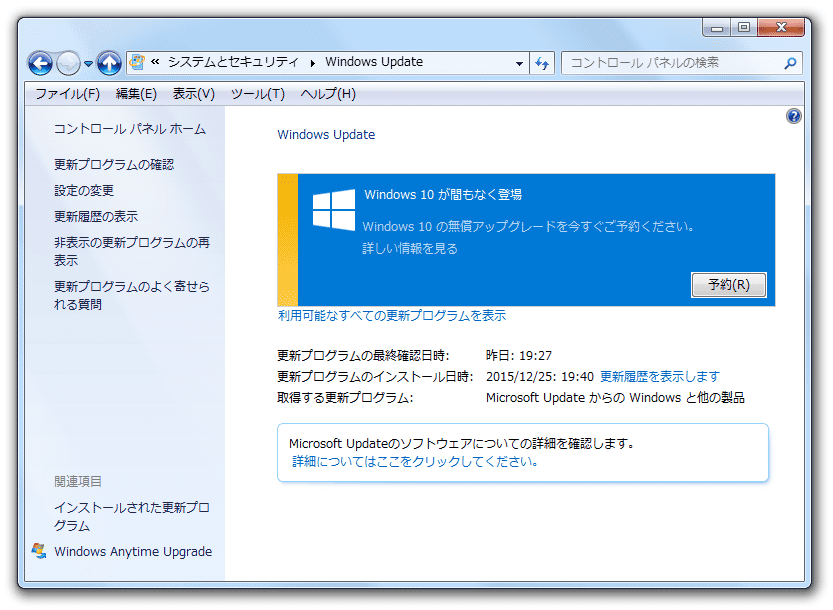Click 更新プログラムの確認 in sidebar
Viewport: 833px width, 610px height.
pos(114,165)
